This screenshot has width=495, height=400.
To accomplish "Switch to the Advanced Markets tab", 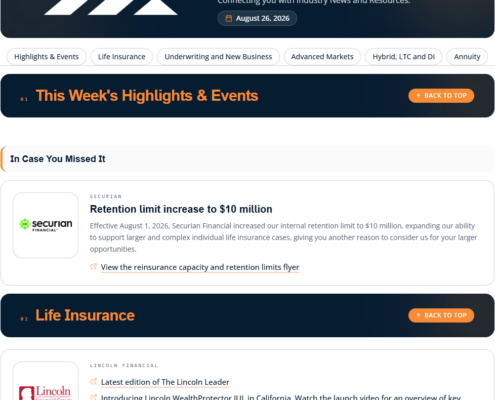I will [322, 57].
